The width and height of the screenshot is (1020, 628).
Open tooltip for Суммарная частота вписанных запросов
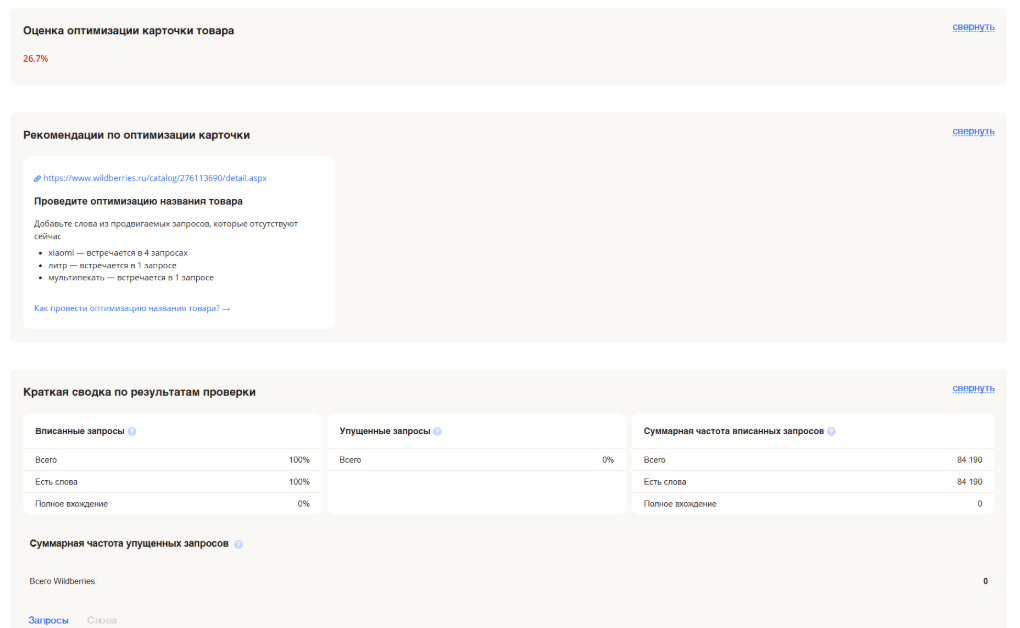click(832, 432)
